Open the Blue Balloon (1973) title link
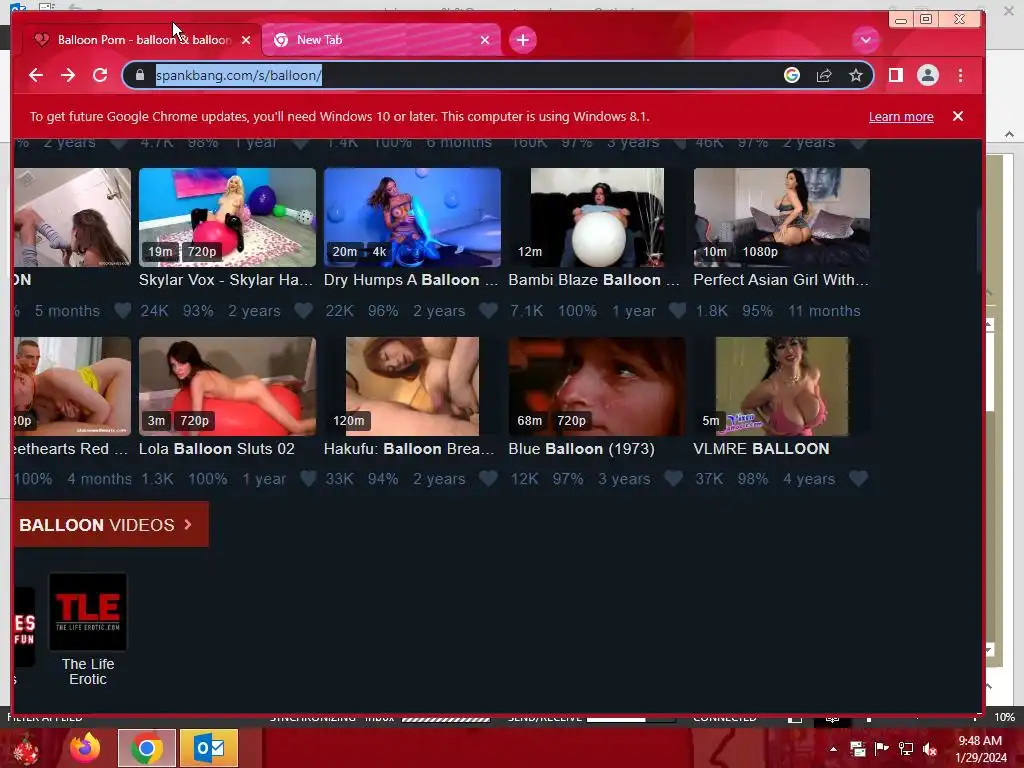The height and width of the screenshot is (768, 1024). 581,449
